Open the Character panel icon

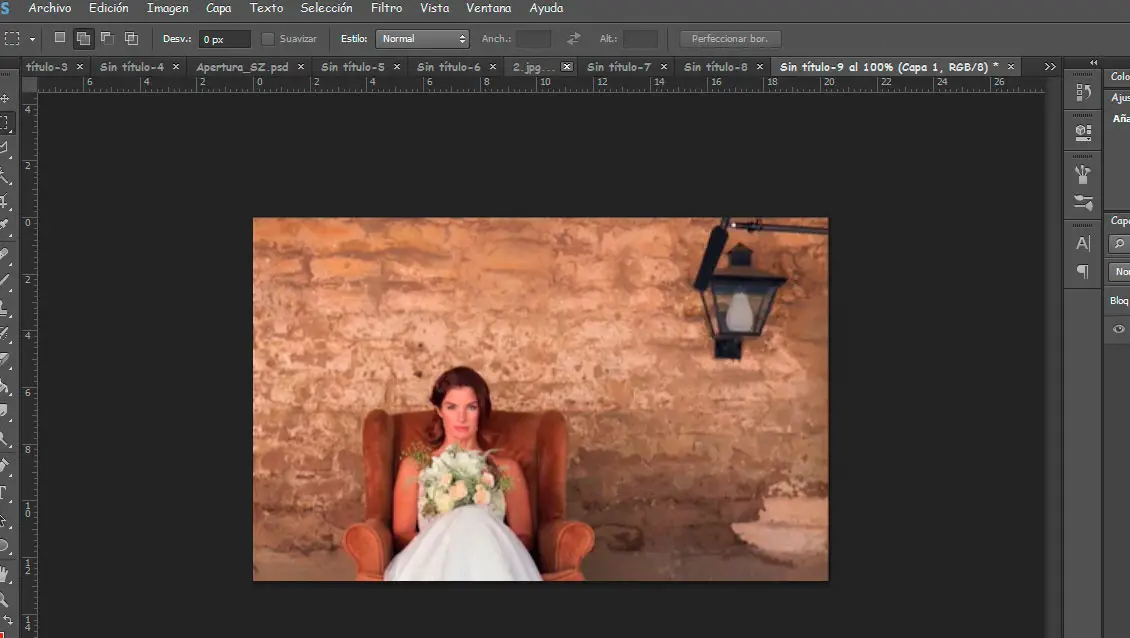(x=1083, y=243)
